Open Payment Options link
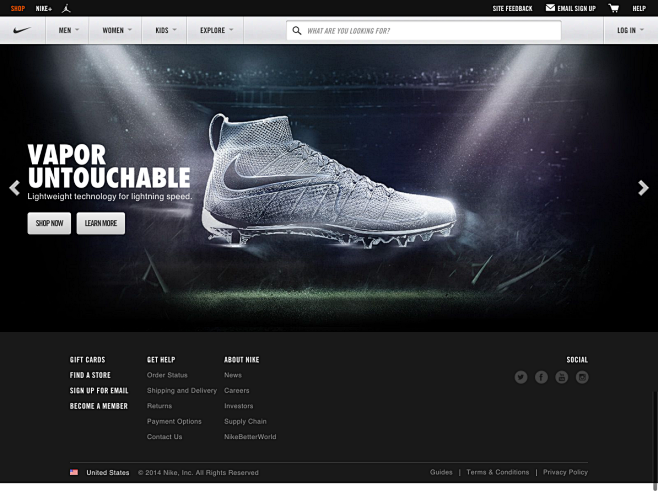This screenshot has height=492, width=658. [x=174, y=421]
